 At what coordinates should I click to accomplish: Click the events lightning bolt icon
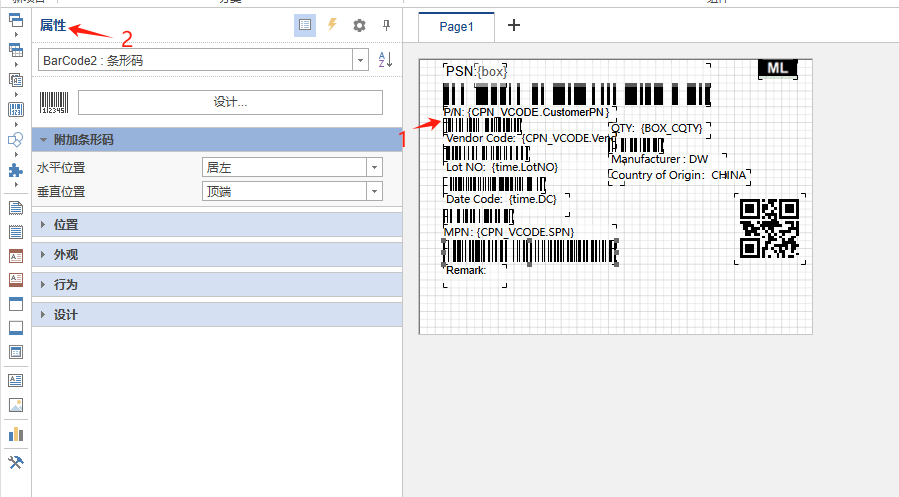pos(333,26)
